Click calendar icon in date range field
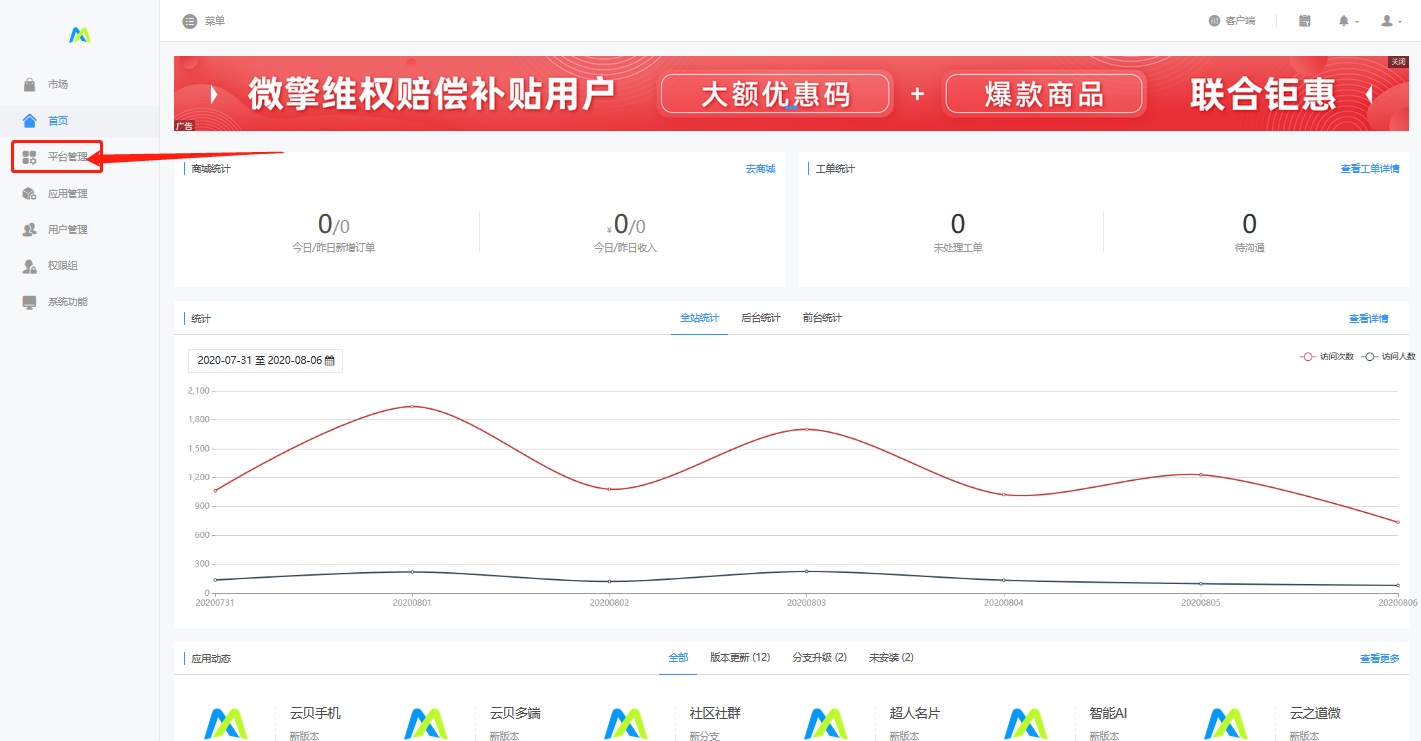The height and width of the screenshot is (741, 1421). coord(330,360)
